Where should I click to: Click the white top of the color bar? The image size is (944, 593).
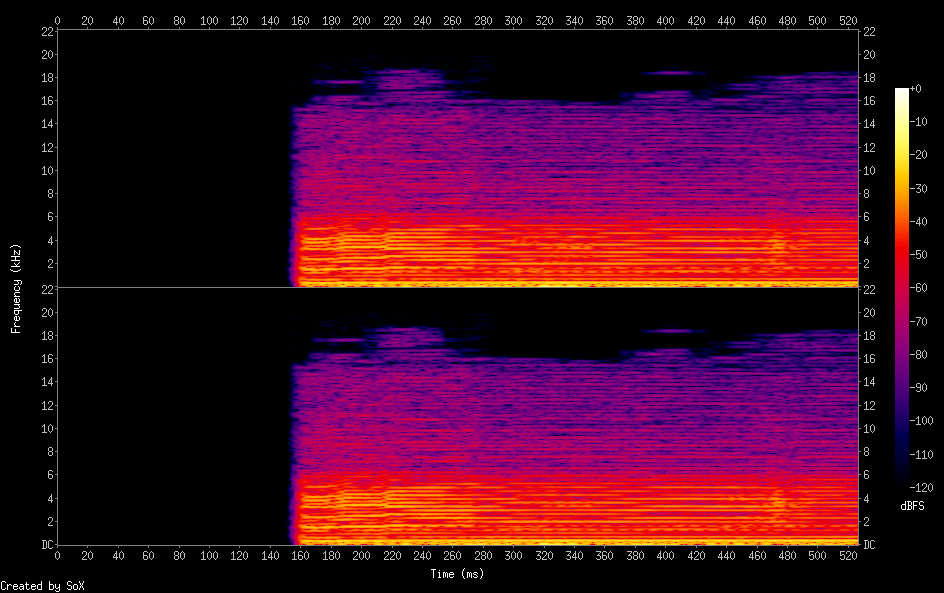click(x=902, y=92)
